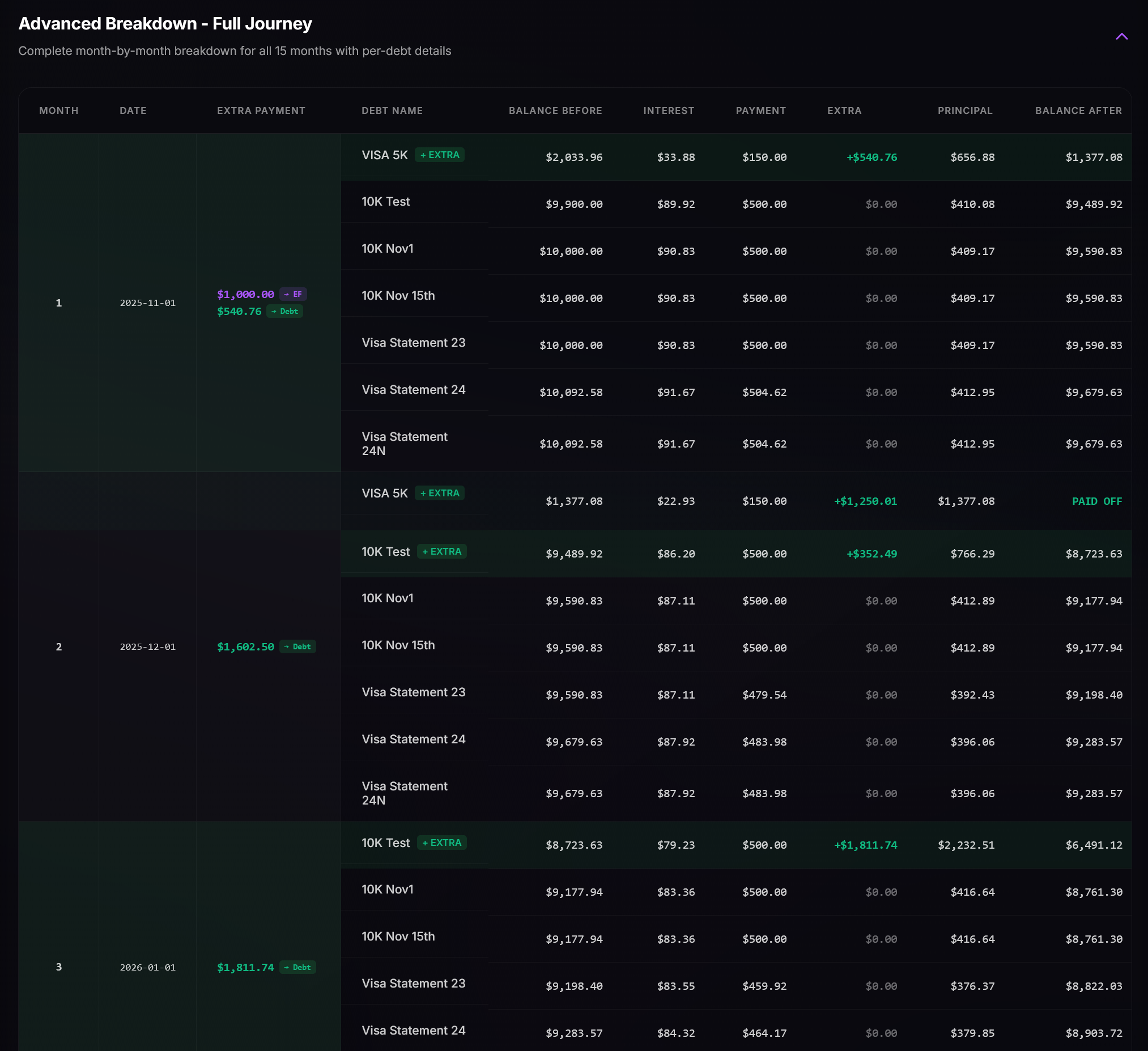The width and height of the screenshot is (1148, 1051).
Task: Click the EF badge next to $1,000.00
Action: (x=294, y=295)
